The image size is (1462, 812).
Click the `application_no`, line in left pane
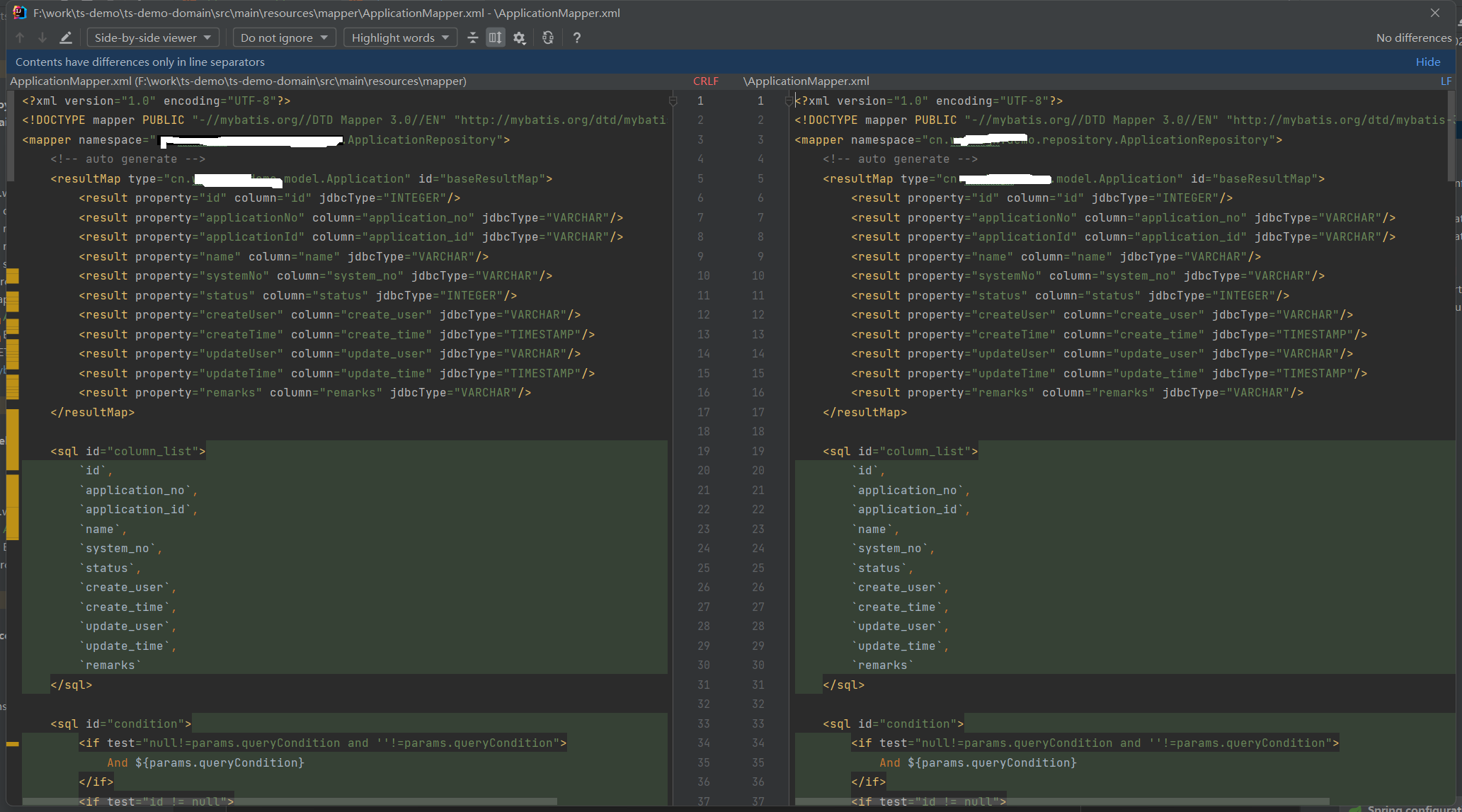139,490
